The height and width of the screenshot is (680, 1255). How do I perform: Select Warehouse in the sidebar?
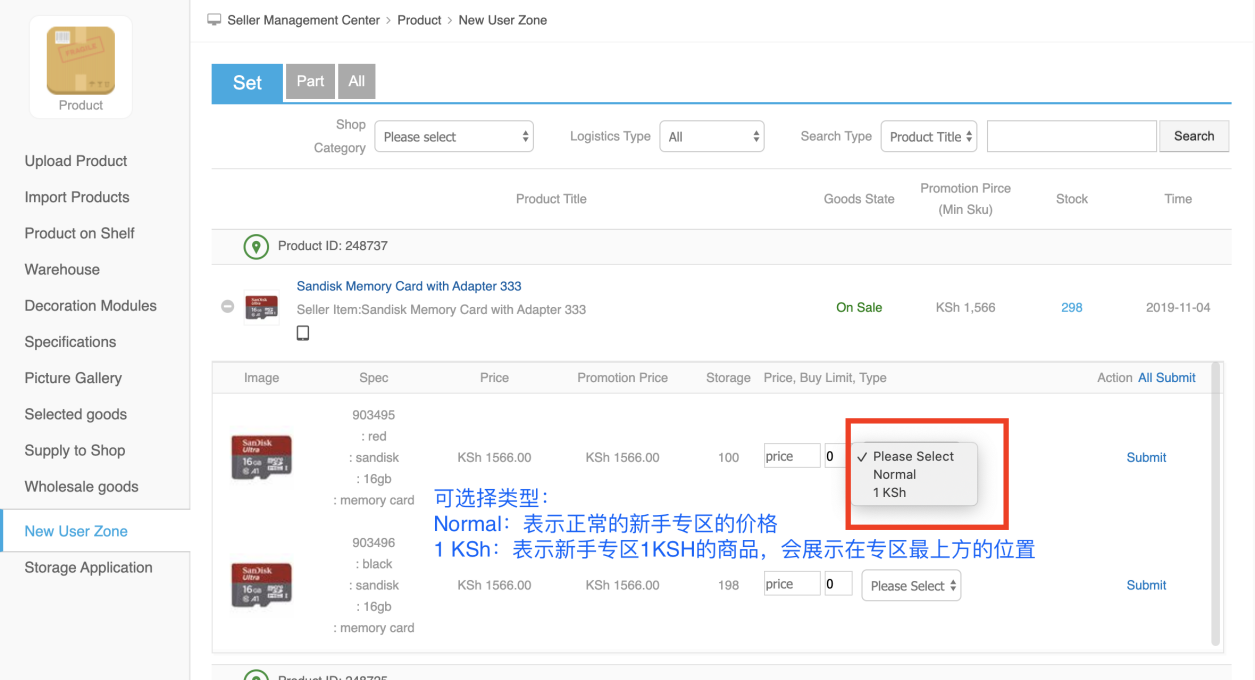tap(62, 269)
